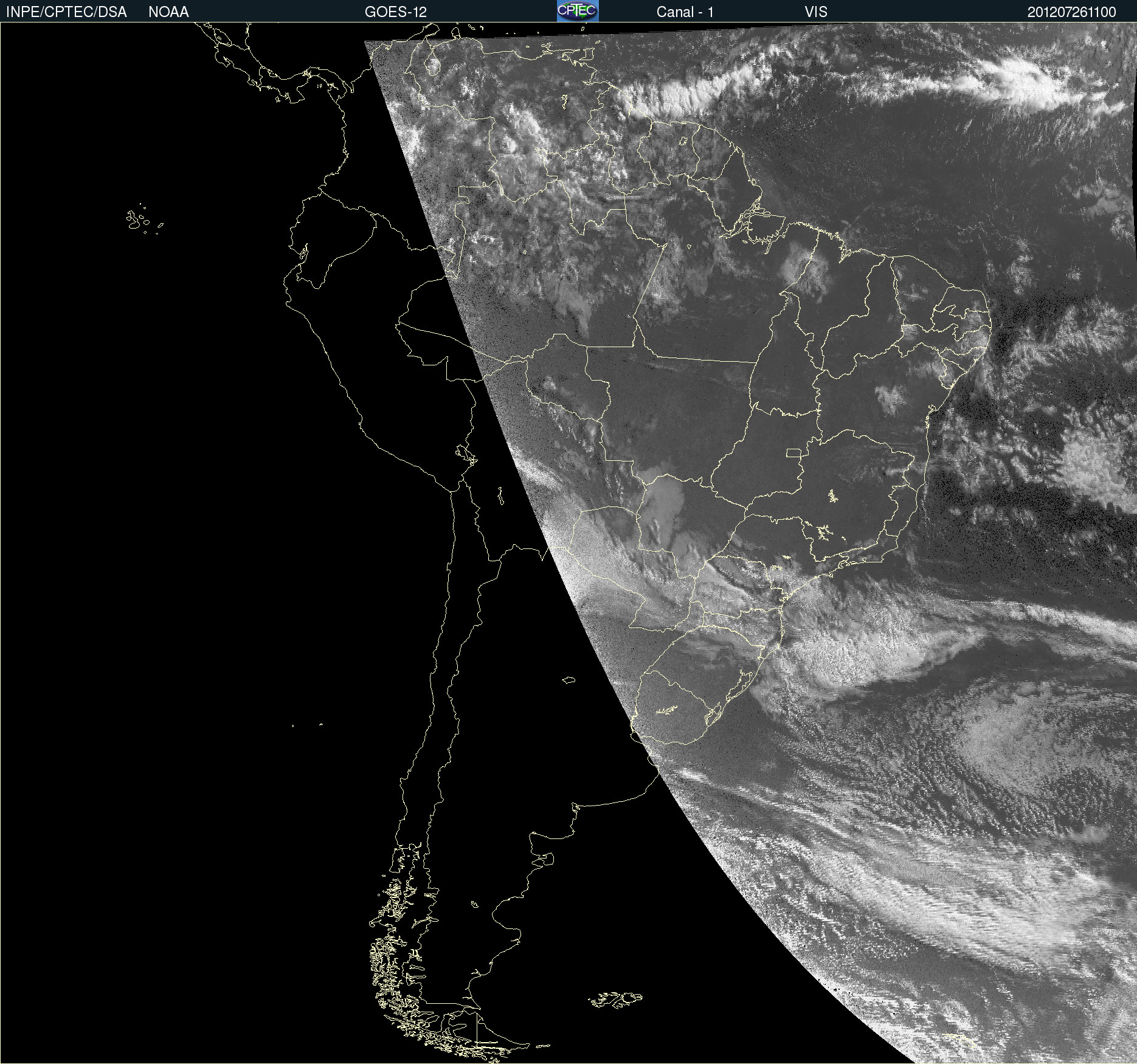
Task: Click the VIS band label
Action: click(816, 12)
